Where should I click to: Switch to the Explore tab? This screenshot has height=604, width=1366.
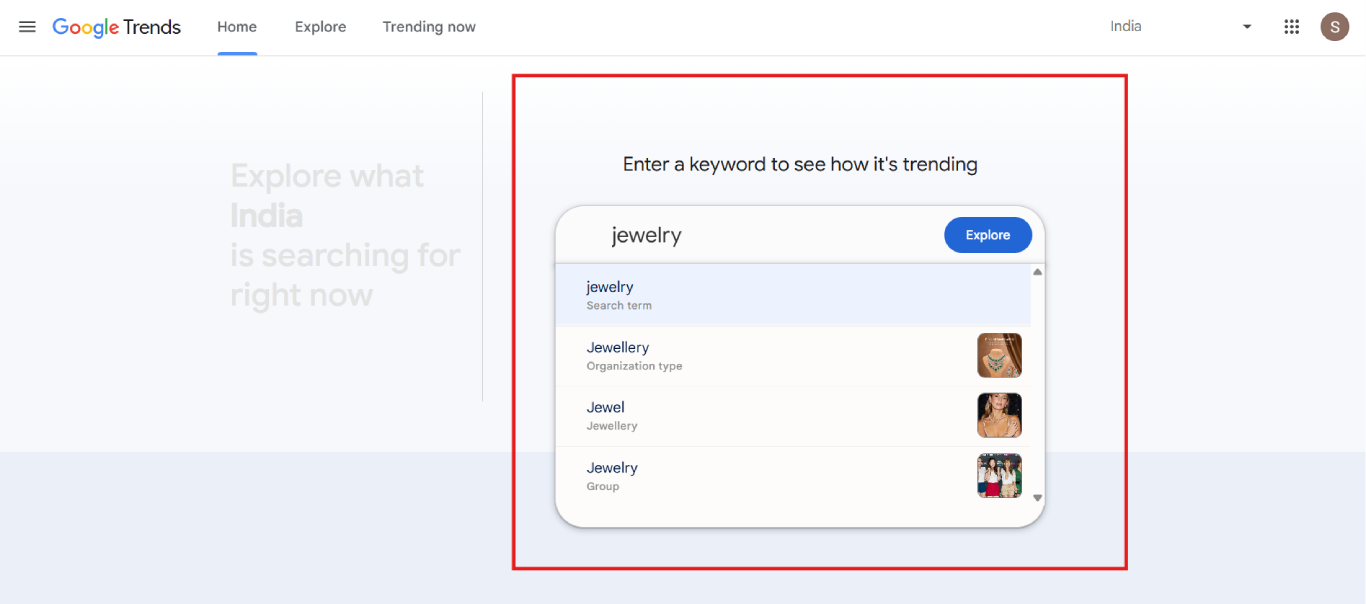pos(320,27)
